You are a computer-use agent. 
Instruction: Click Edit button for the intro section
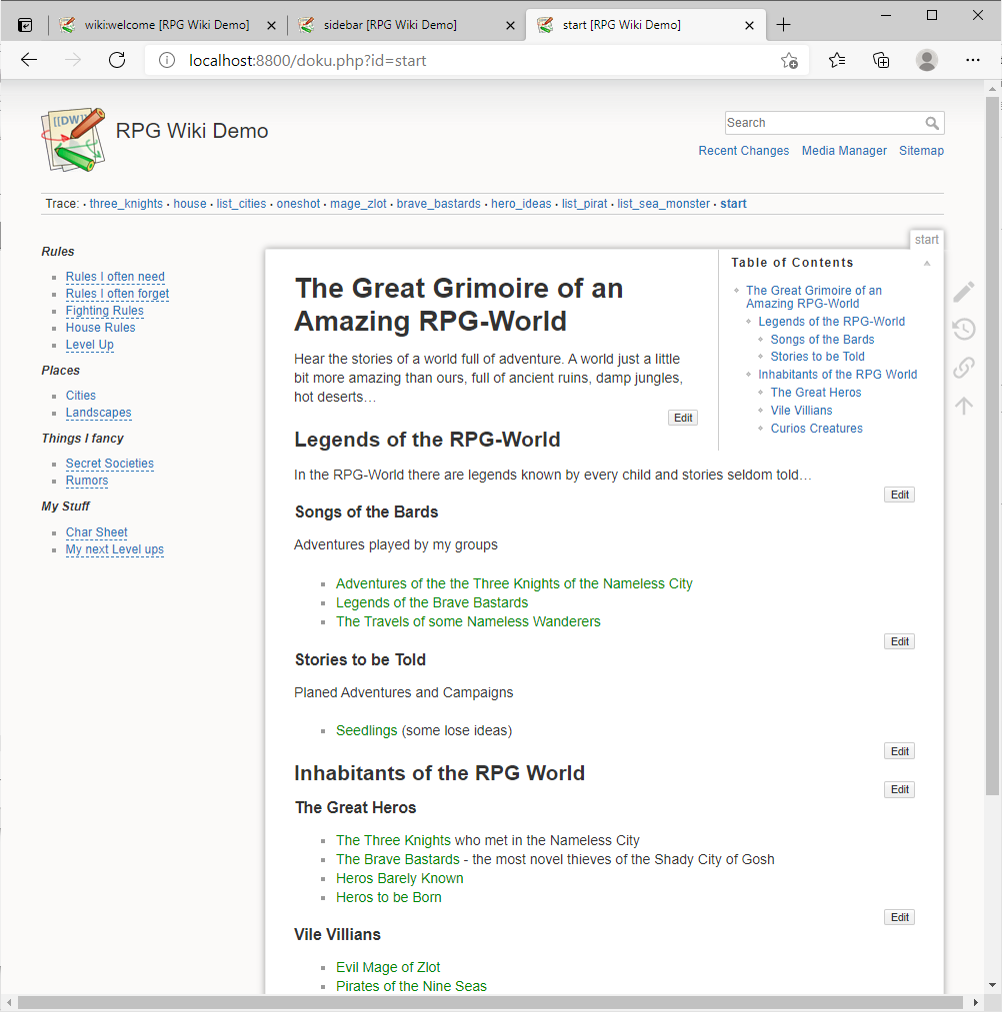click(683, 418)
